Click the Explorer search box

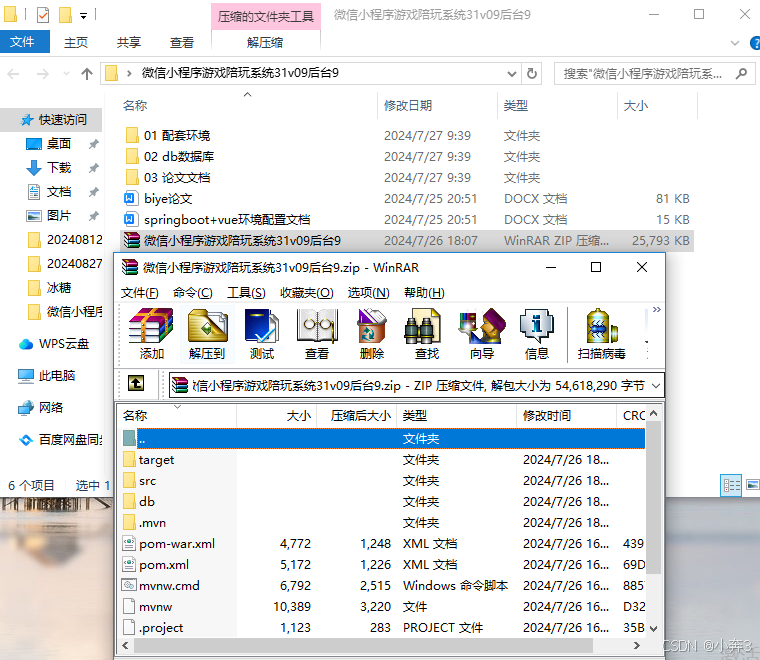click(654, 74)
